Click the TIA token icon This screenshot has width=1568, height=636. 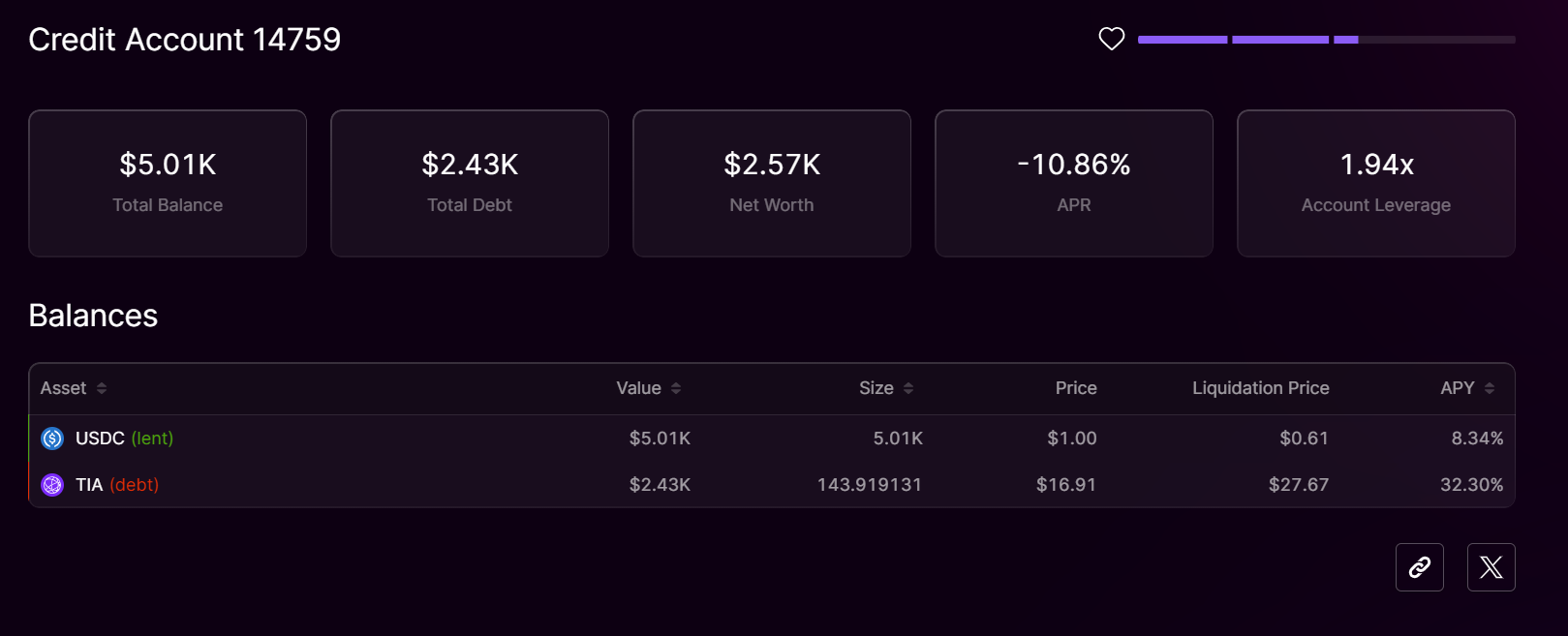coord(52,485)
